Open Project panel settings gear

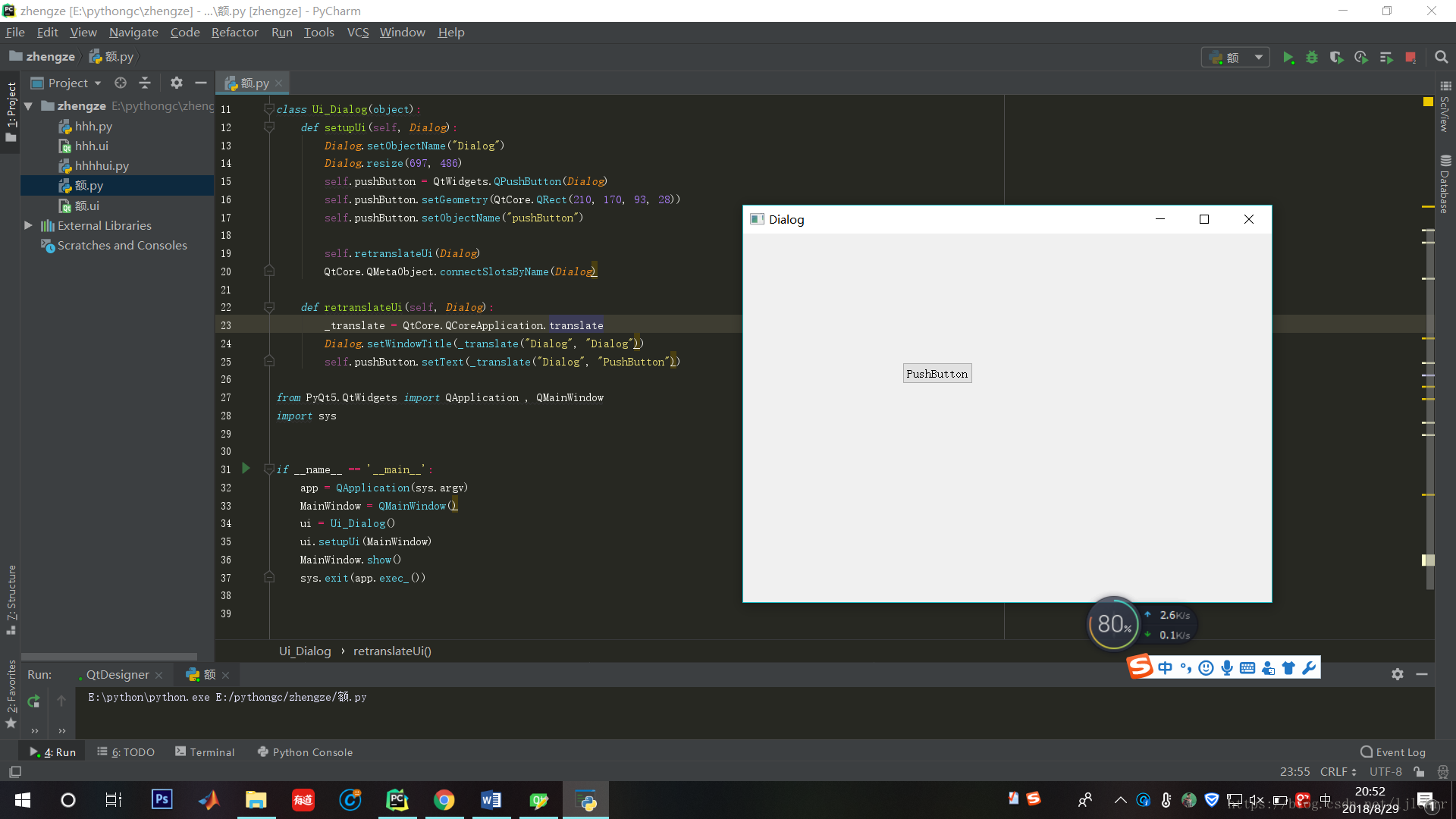click(x=177, y=83)
